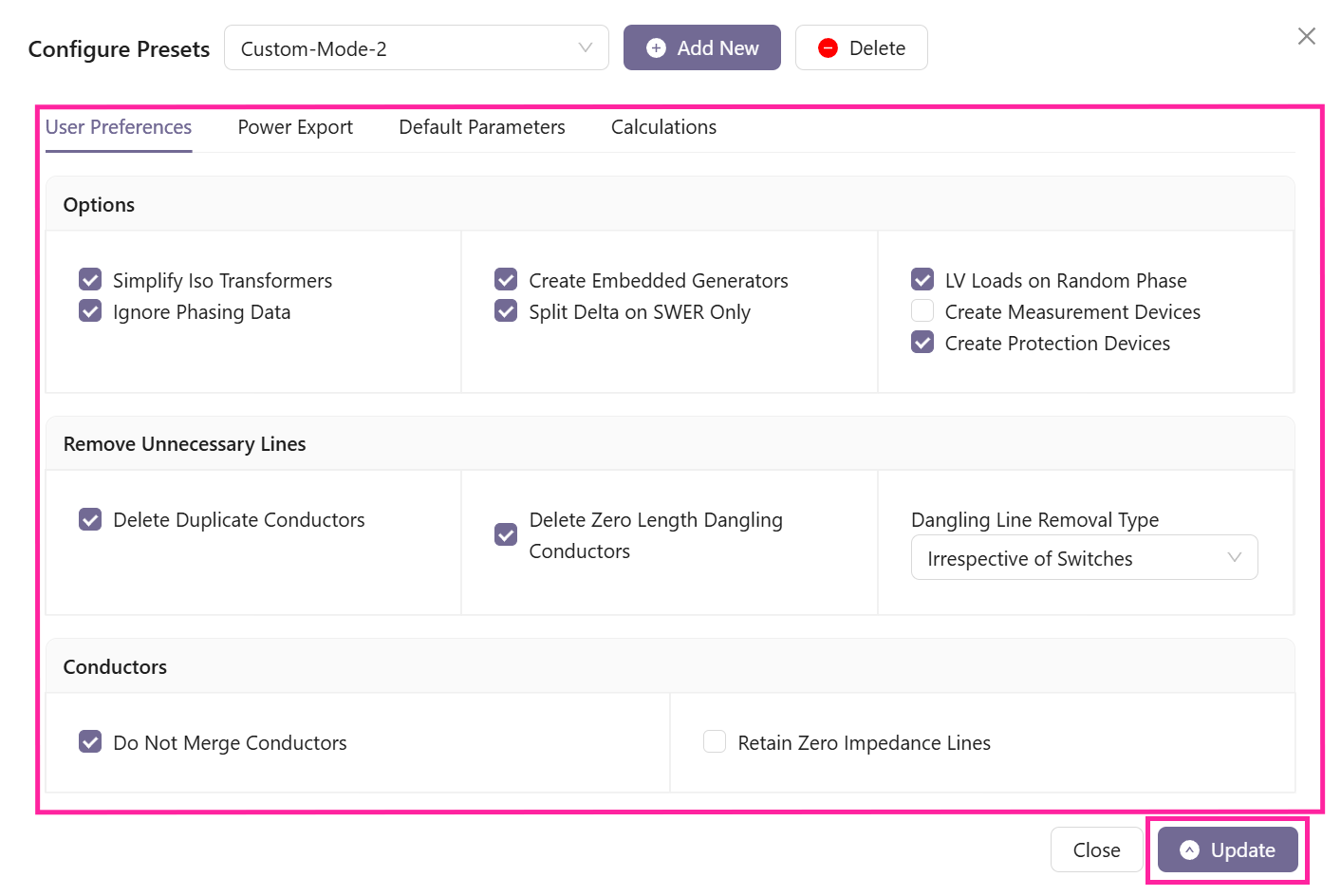This screenshot has width=1341, height=896.
Task: Uncheck Delete Duplicate Conductors
Action: (x=90, y=520)
